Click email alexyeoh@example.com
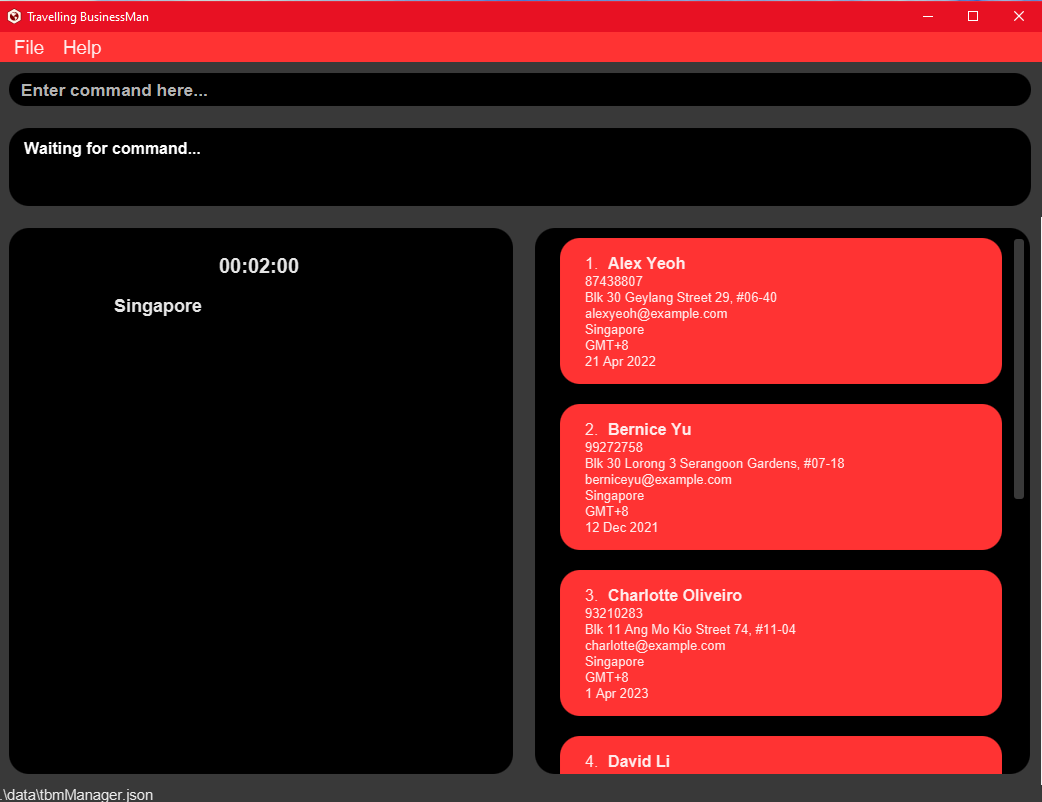Image resolution: width=1042 pixels, height=802 pixels. [656, 314]
